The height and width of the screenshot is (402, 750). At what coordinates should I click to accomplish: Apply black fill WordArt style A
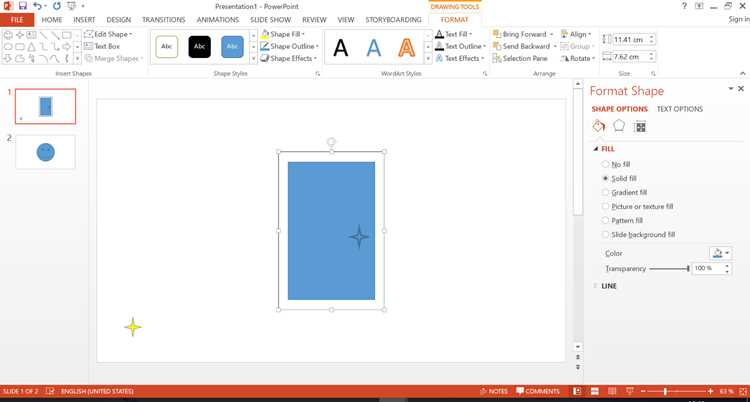point(341,47)
